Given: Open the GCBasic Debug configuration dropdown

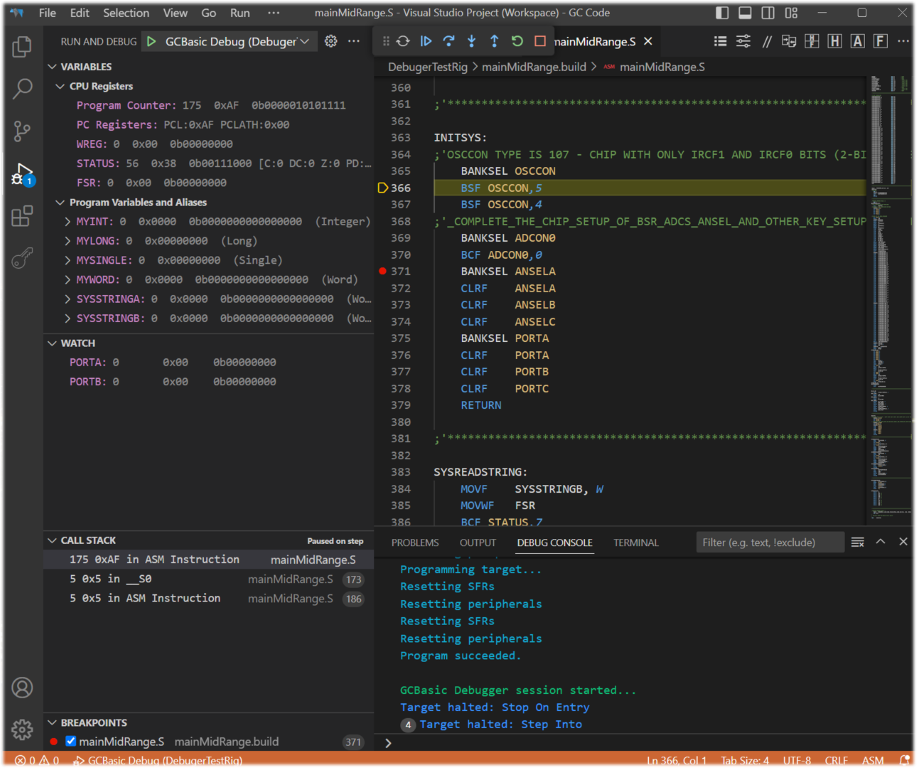Looking at the screenshot, I should (304, 41).
